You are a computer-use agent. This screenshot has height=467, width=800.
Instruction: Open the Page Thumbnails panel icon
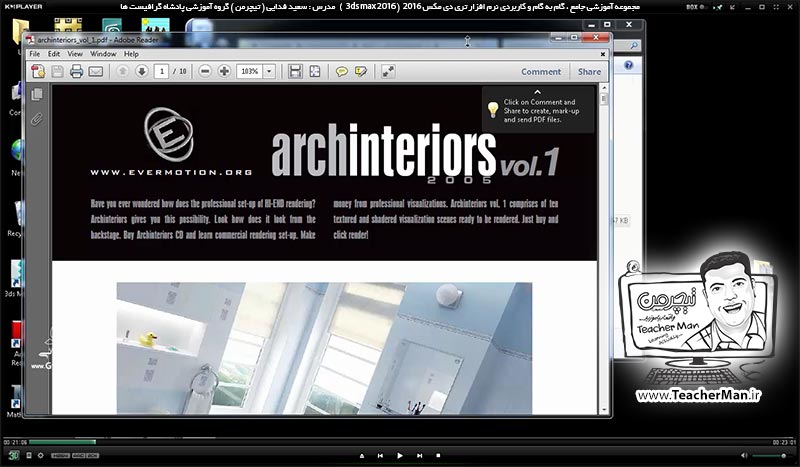point(37,94)
